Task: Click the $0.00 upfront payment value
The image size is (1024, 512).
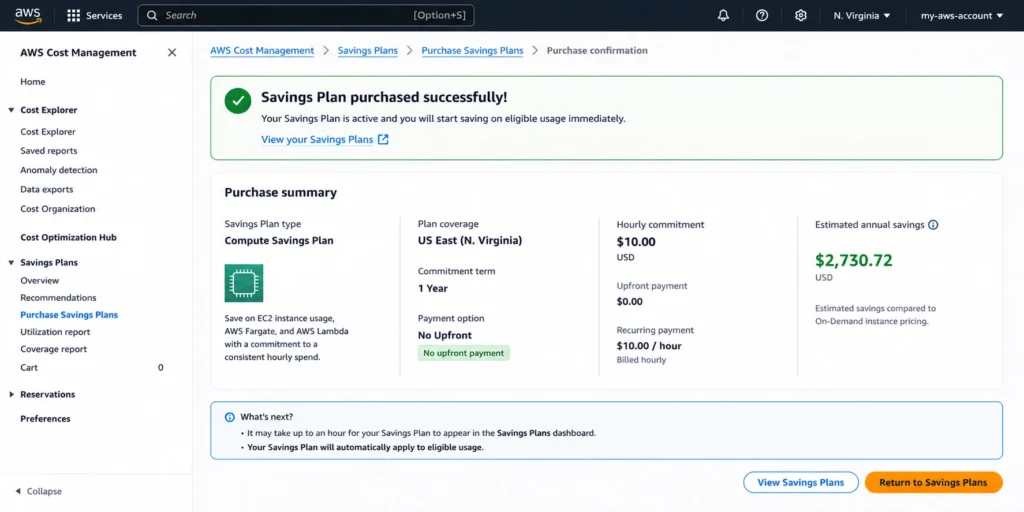Action: pyautogui.click(x=630, y=302)
